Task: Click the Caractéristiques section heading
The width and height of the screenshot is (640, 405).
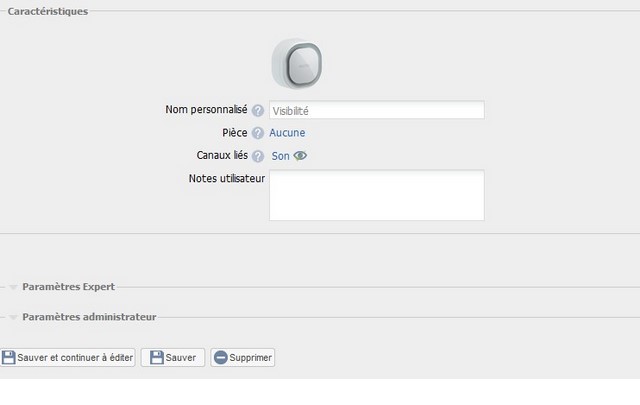Action: 48,11
